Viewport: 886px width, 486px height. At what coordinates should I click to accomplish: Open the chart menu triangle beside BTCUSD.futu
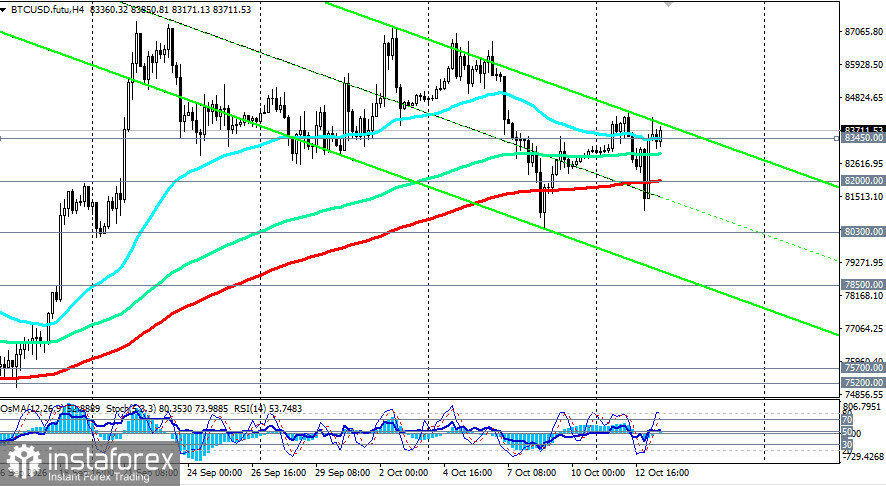pos(3,10)
